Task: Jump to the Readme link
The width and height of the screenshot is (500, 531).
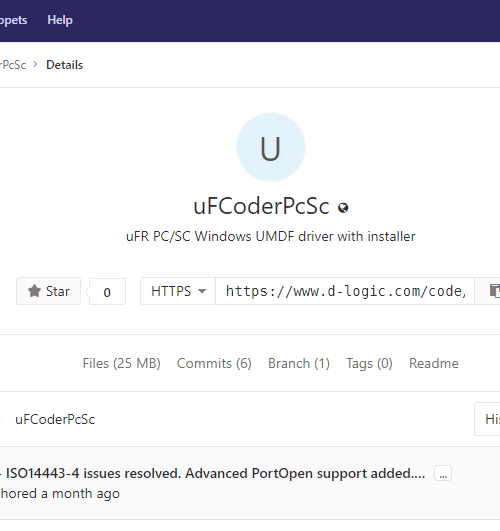Action: (434, 363)
